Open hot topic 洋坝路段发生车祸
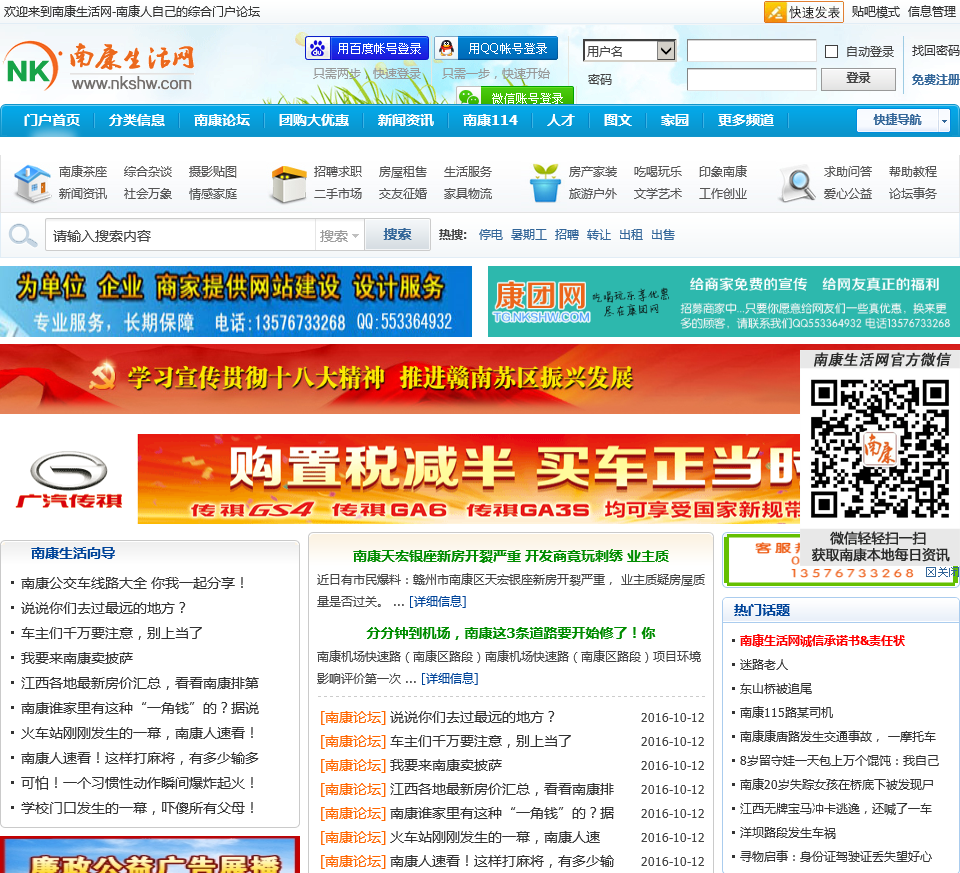The image size is (960, 873). point(787,833)
